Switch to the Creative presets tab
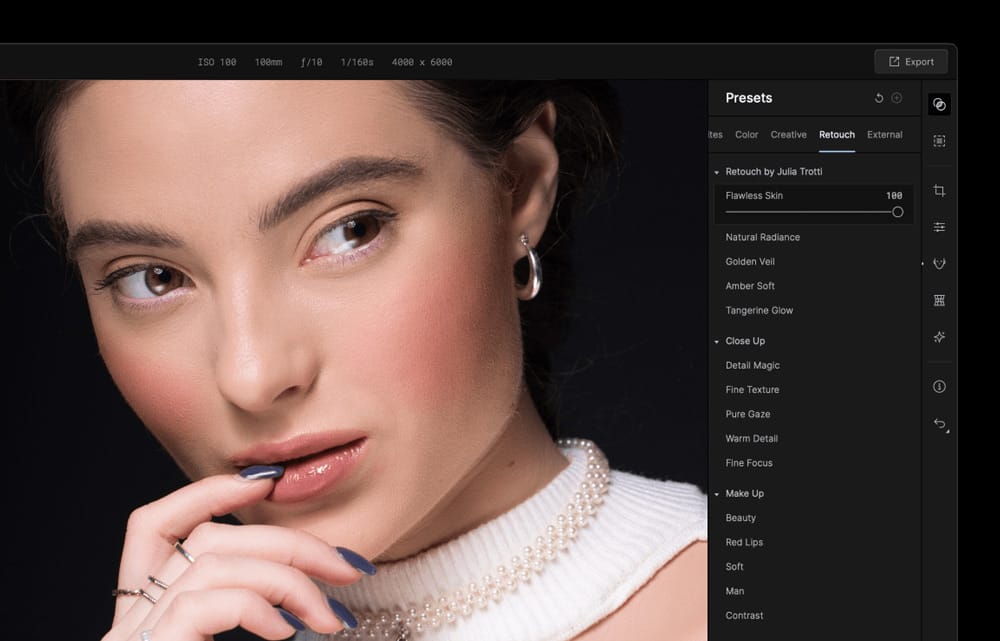The height and width of the screenshot is (641, 1000). pyautogui.click(x=788, y=135)
